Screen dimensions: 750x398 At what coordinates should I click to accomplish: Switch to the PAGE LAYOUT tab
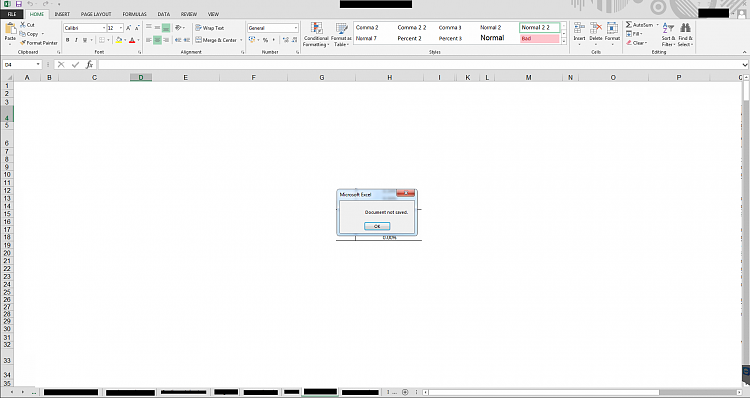point(96,14)
